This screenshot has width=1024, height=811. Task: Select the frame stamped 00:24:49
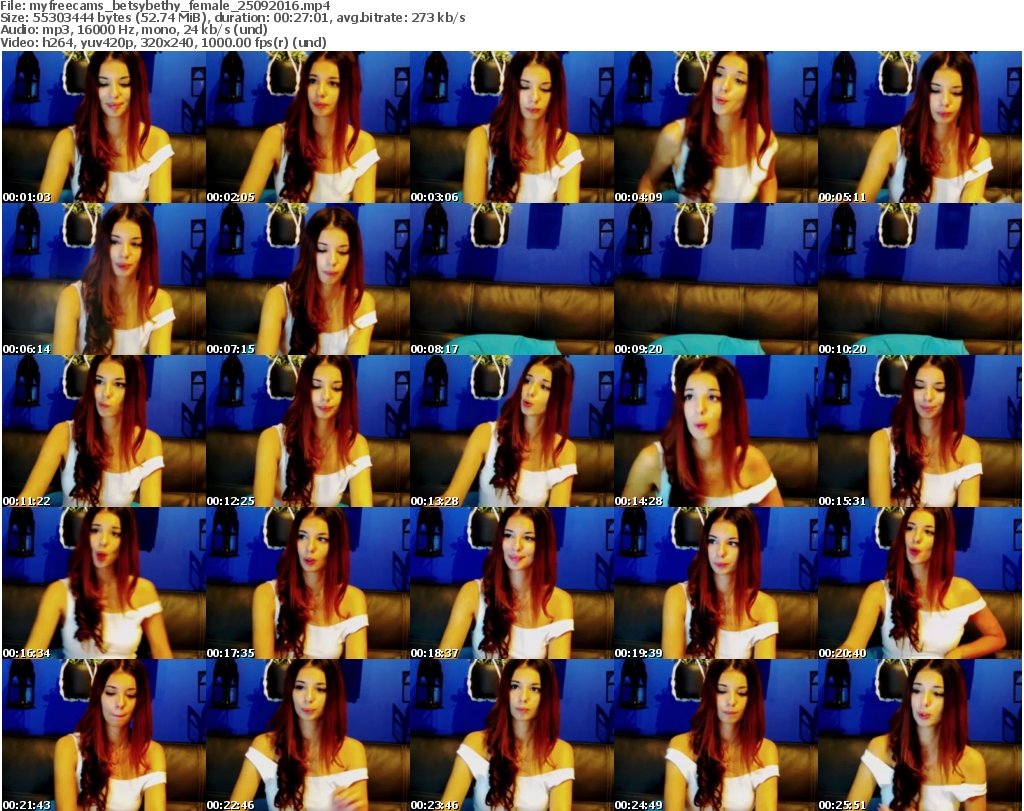[x=716, y=735]
